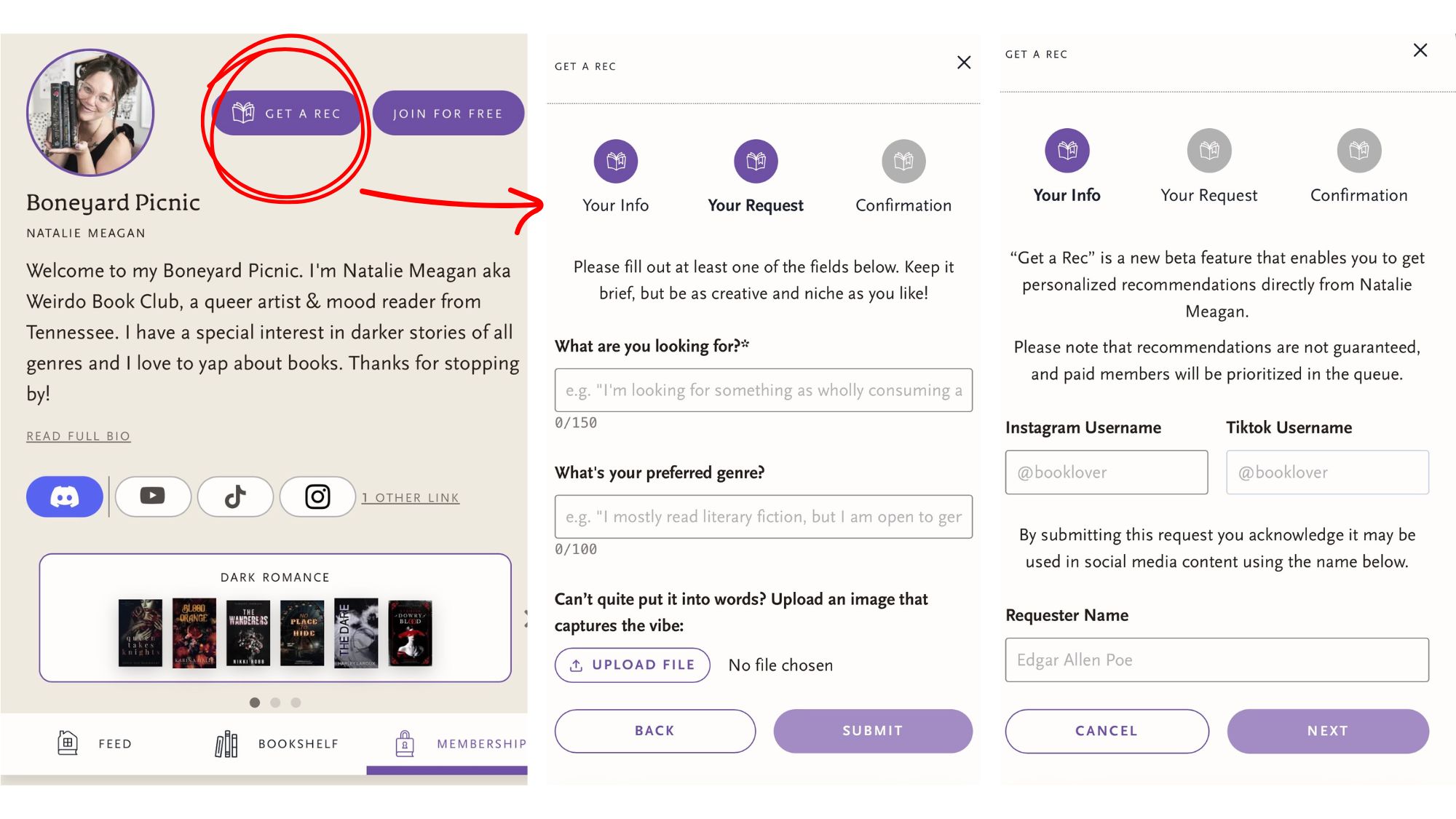Click the Natalie Meagan profile picture
This screenshot has width=1456, height=819.
90,112
